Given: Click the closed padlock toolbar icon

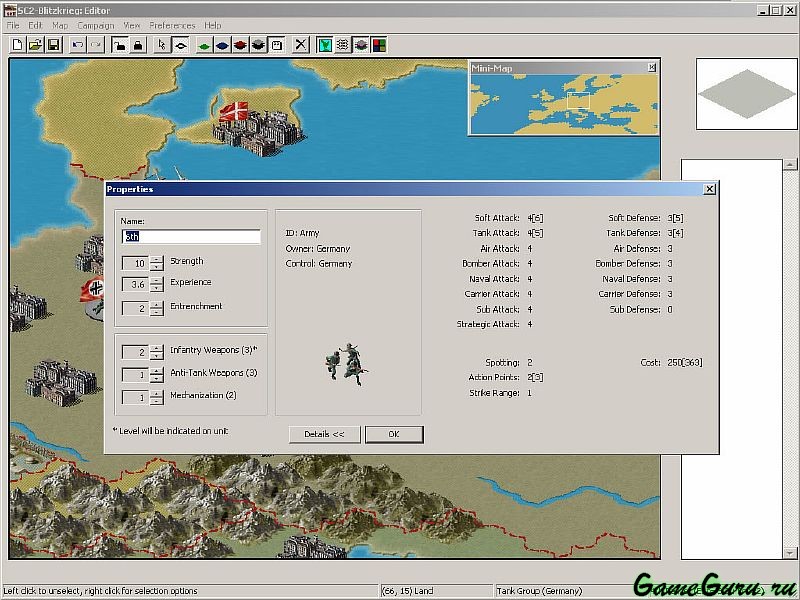Looking at the screenshot, I should click(138, 45).
